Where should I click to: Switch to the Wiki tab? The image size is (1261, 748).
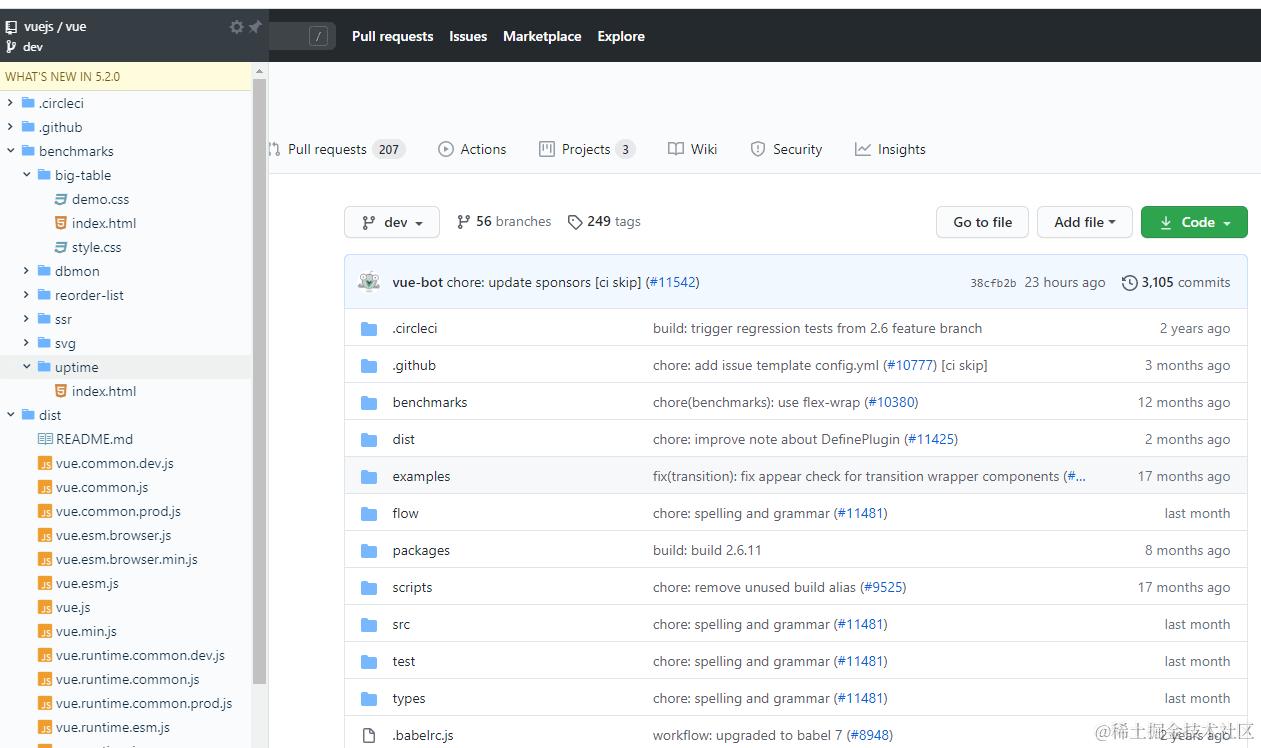tap(693, 149)
